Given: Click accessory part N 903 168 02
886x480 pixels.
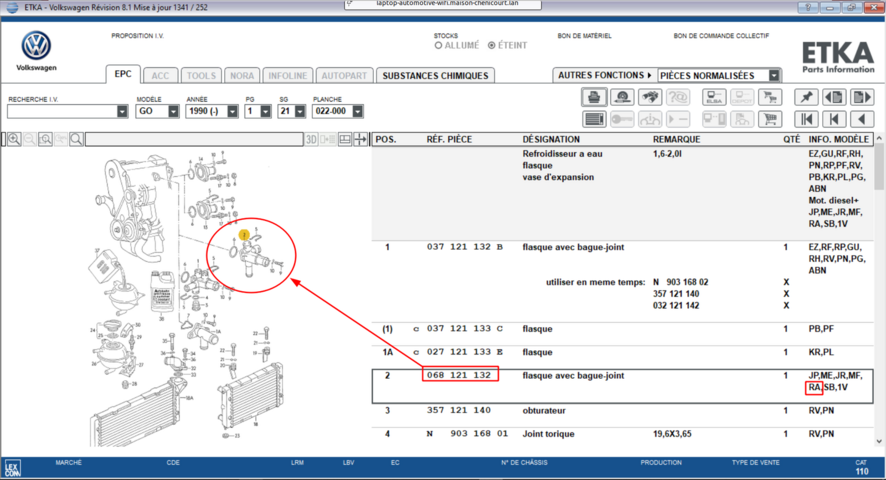Looking at the screenshot, I should click(x=680, y=282).
